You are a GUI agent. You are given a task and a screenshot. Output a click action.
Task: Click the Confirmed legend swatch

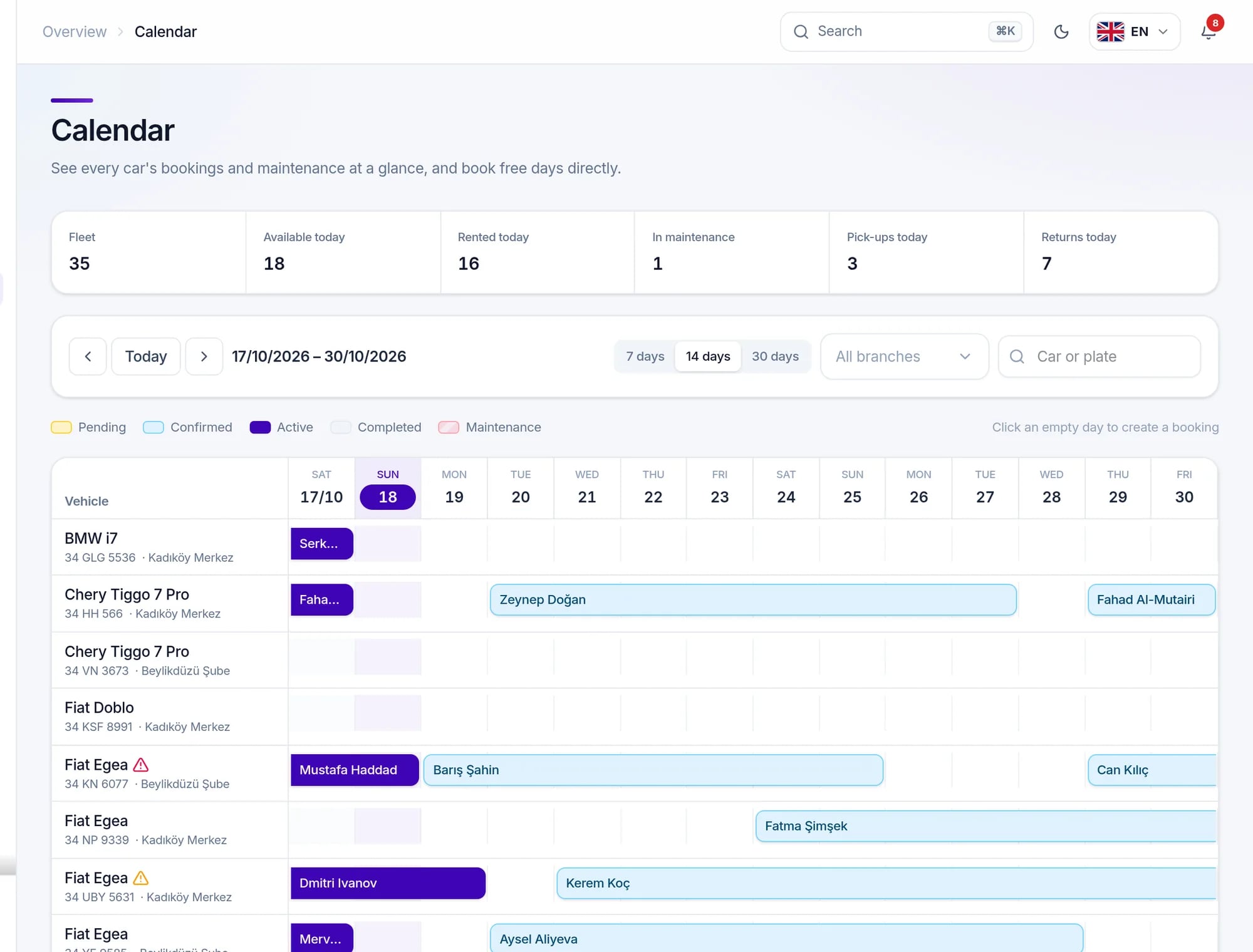coord(153,427)
